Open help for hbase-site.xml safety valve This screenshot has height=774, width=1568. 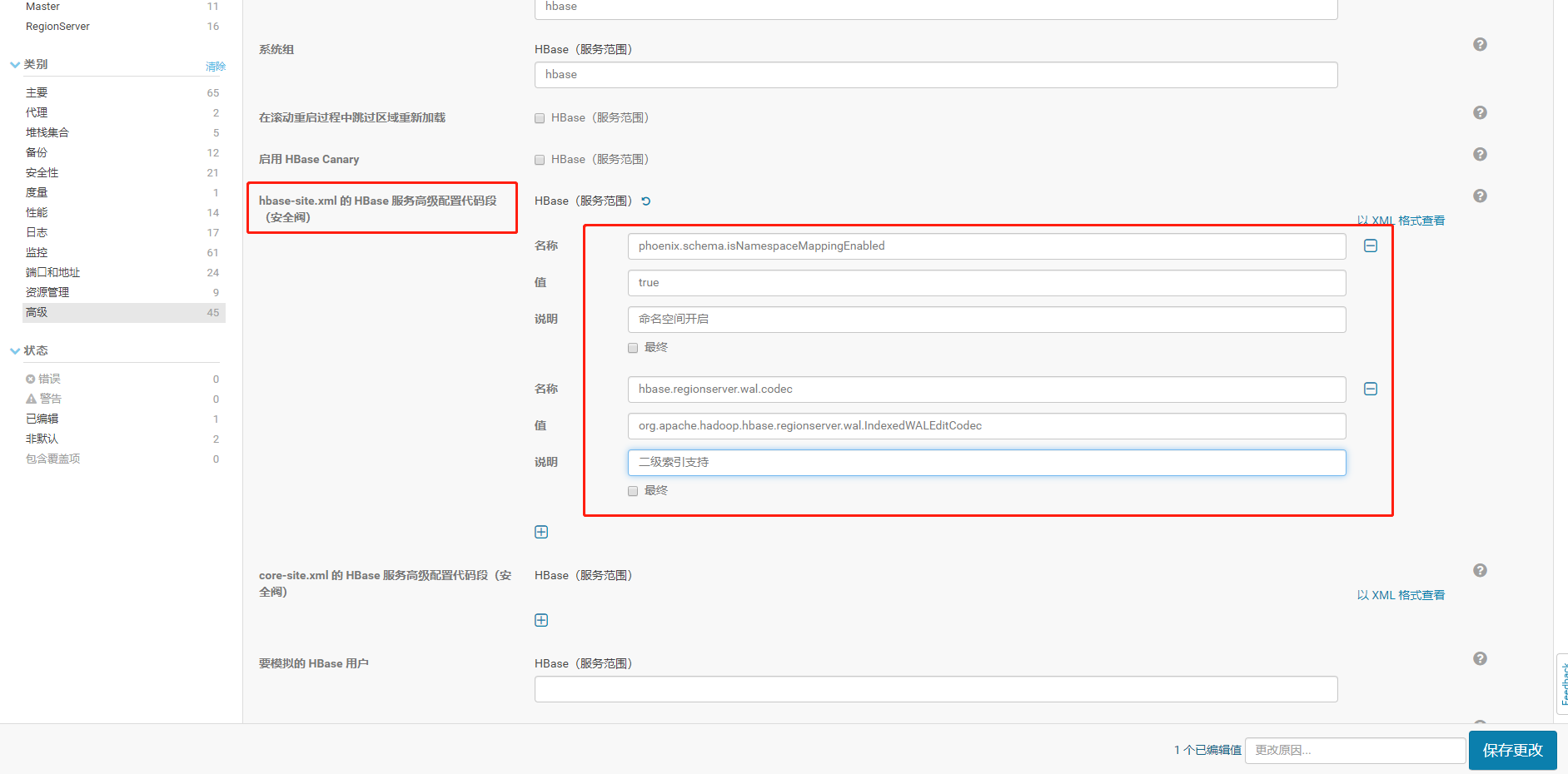click(1480, 196)
